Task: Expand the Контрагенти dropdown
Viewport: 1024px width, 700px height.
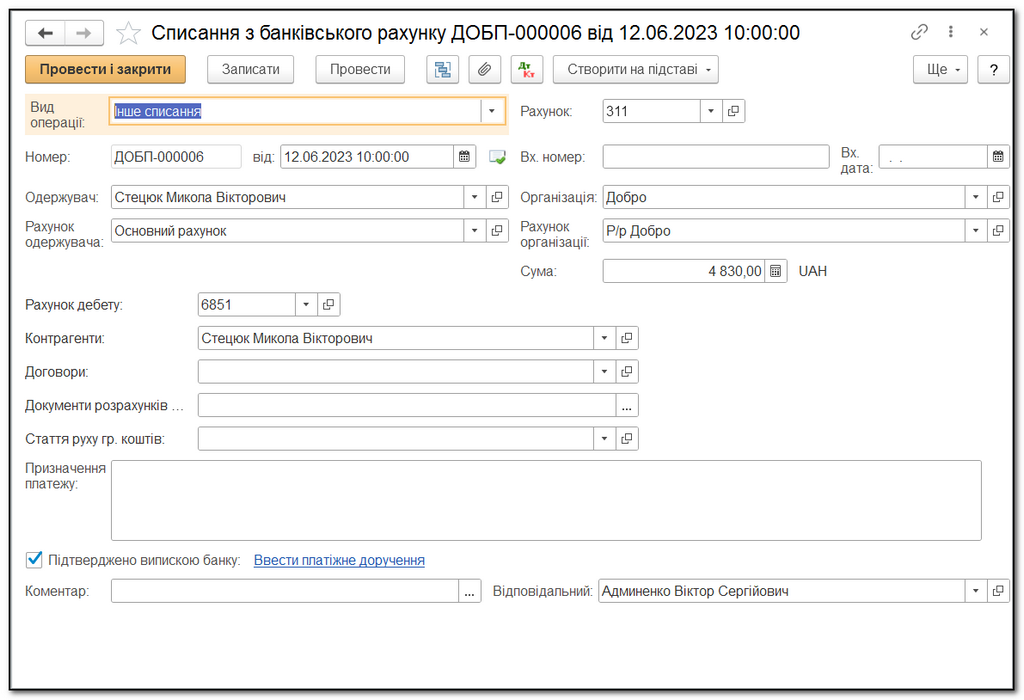Action: [605, 338]
